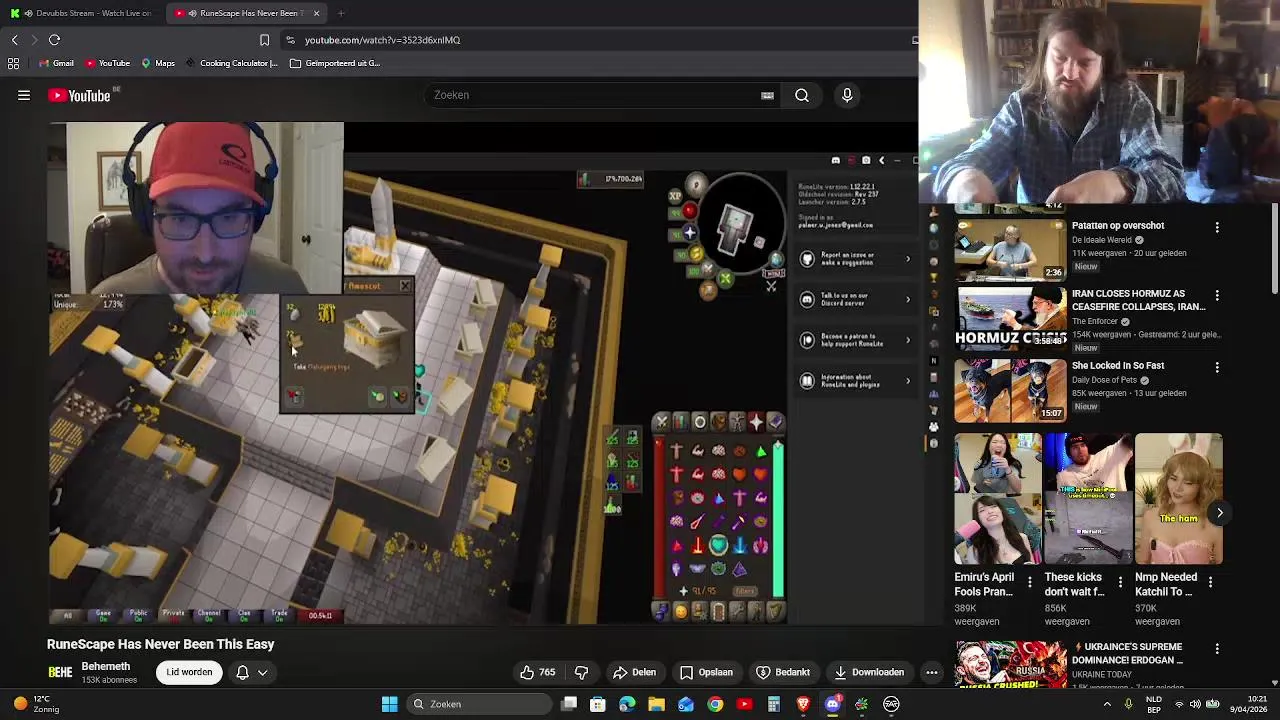Open She Locked In So Fast thumbnail
1280x720 pixels.
point(1010,389)
